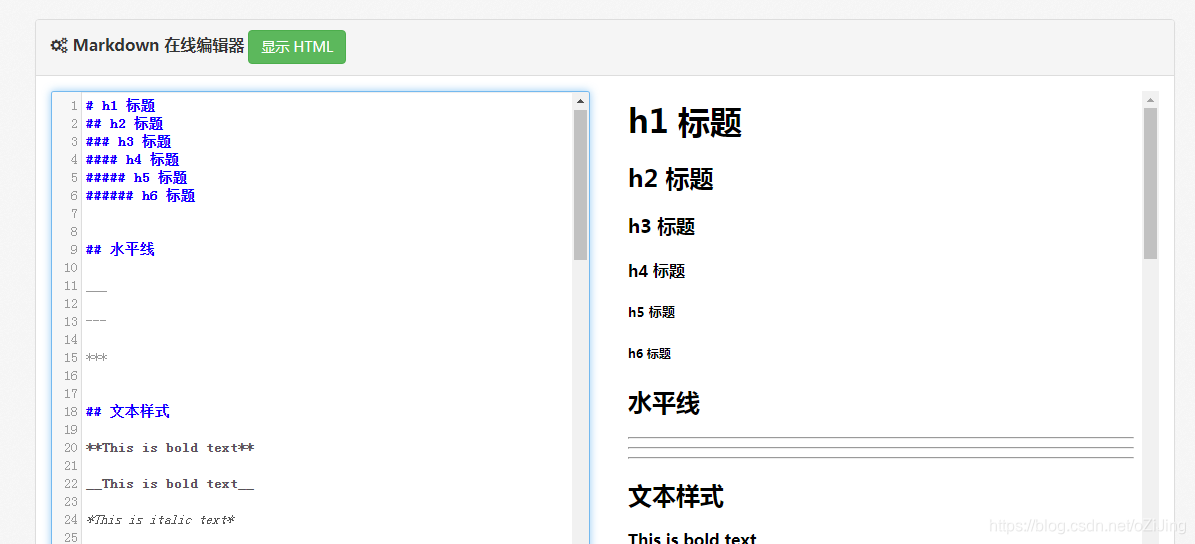Click the rendered 'h4 标题' preview heading
This screenshot has height=544, width=1195.
pyautogui.click(x=656, y=270)
